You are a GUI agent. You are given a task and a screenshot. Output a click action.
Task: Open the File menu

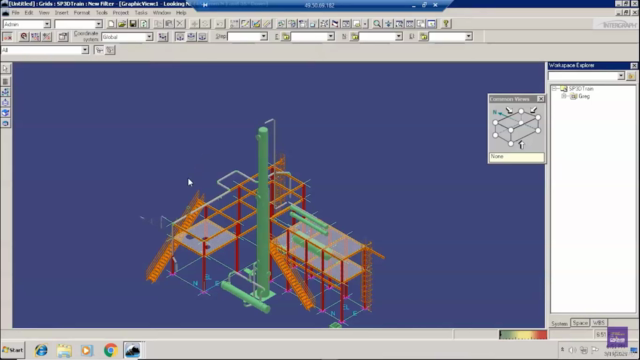coord(16,13)
